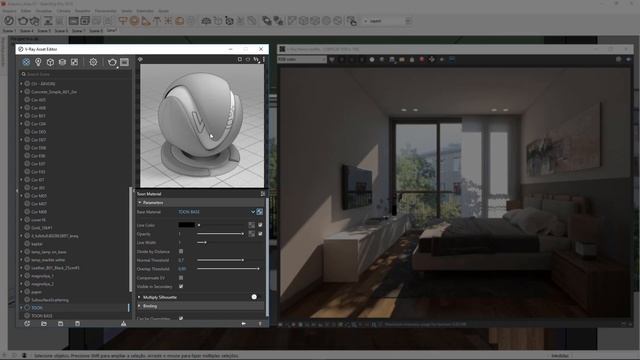Toggle the Opacity texture checkbox
Viewport: 640px width, 360px height.
[260, 234]
